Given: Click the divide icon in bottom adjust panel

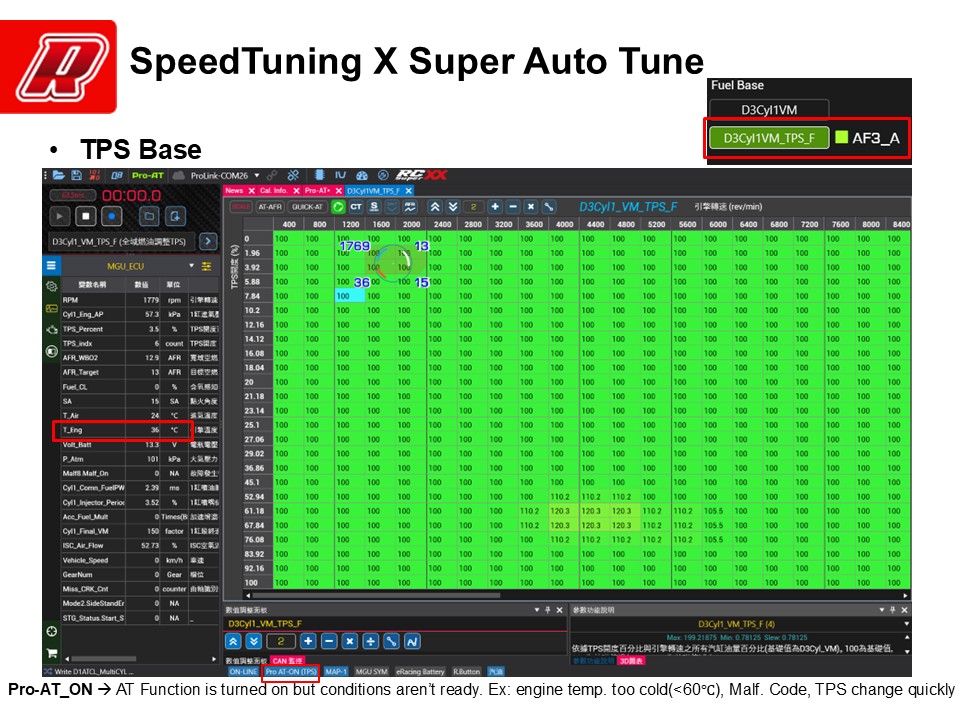Looking at the screenshot, I should [371, 641].
